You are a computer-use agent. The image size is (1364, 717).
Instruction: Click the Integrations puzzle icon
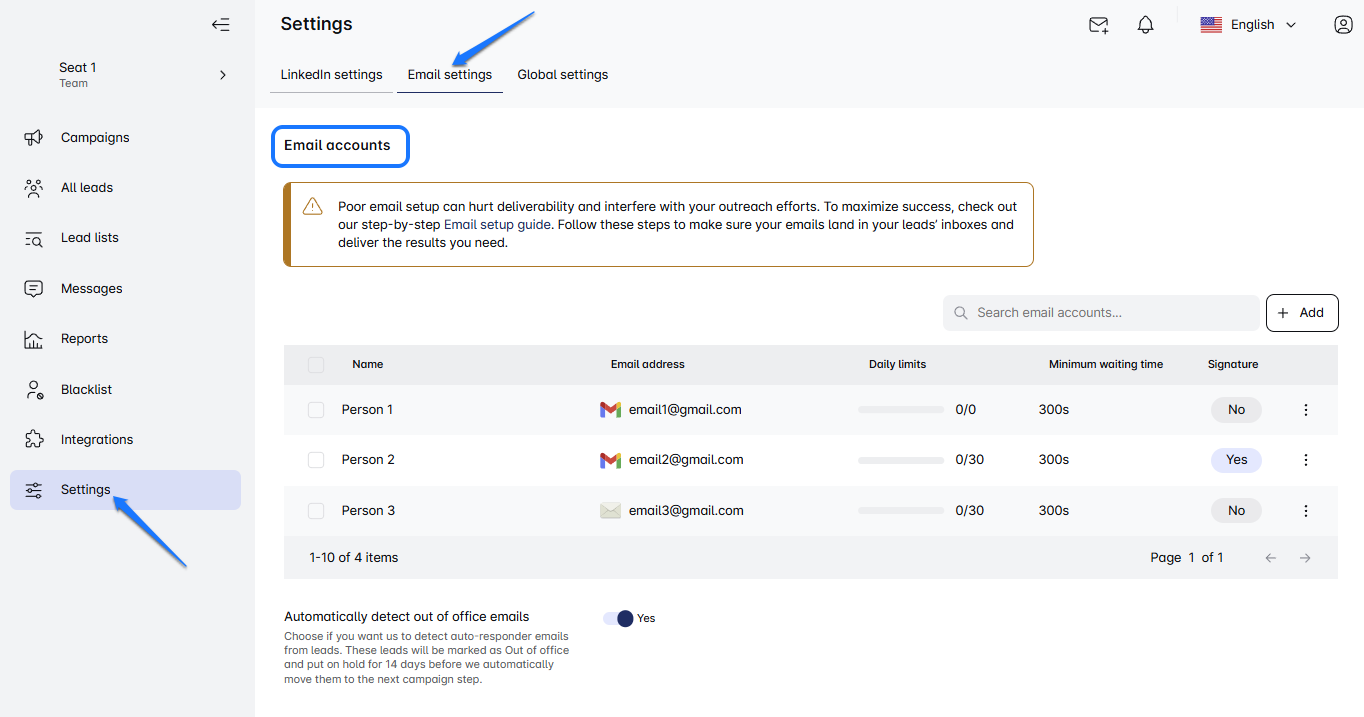pos(34,439)
